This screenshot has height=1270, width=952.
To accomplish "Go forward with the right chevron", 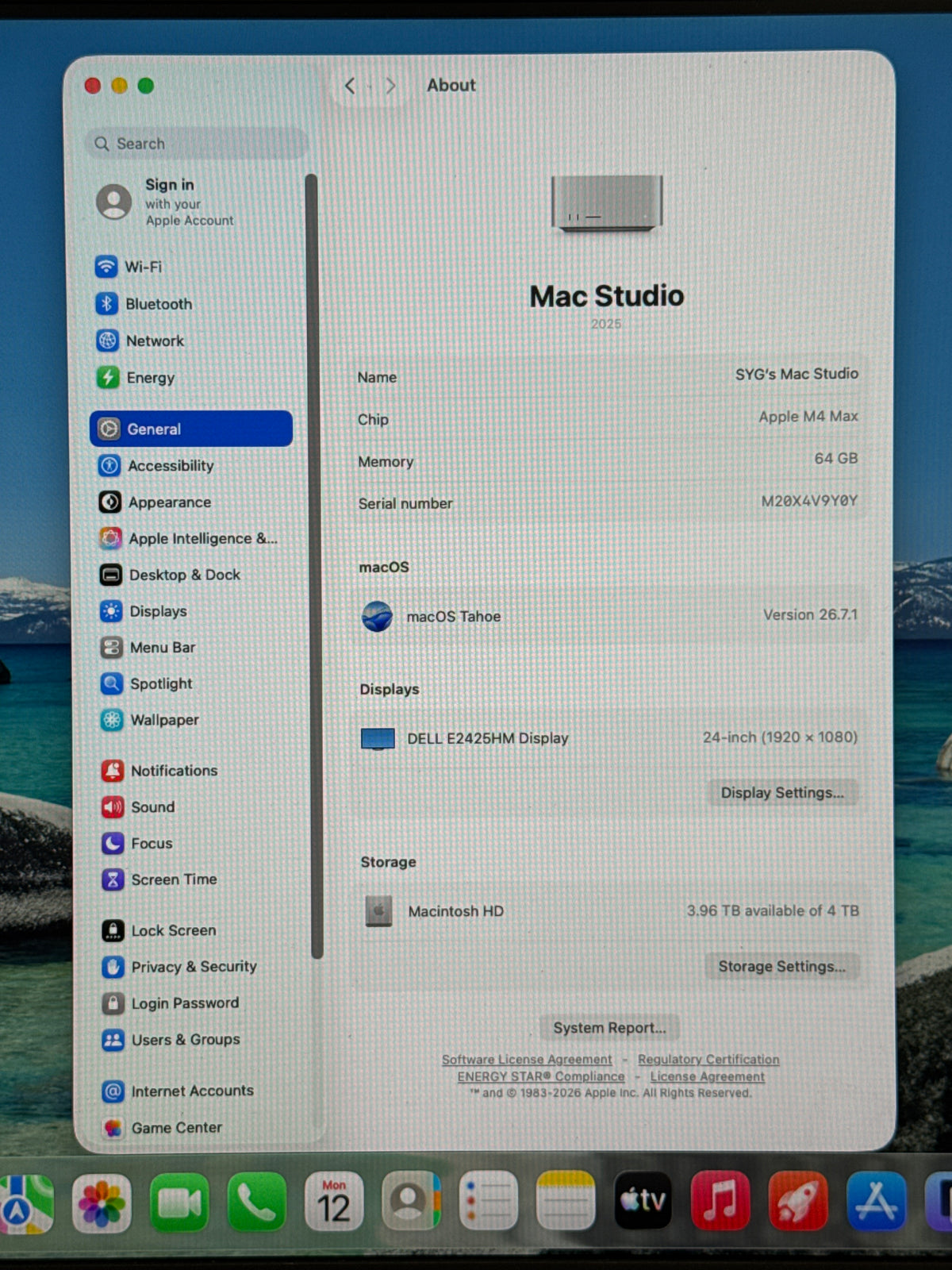I will pos(390,86).
